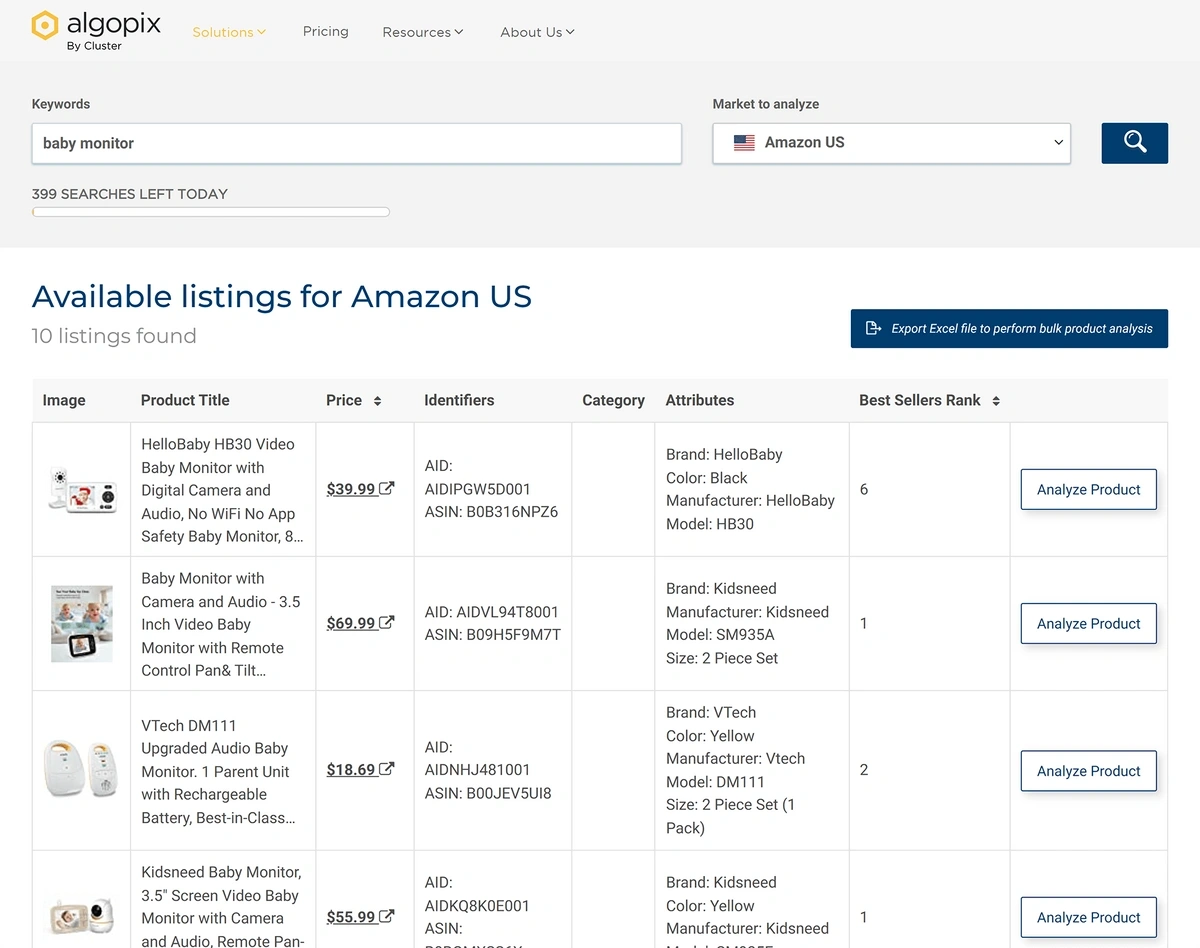Click the Available listings for Amazon US heading
Image resolution: width=1200 pixels, height=948 pixels.
tap(282, 296)
